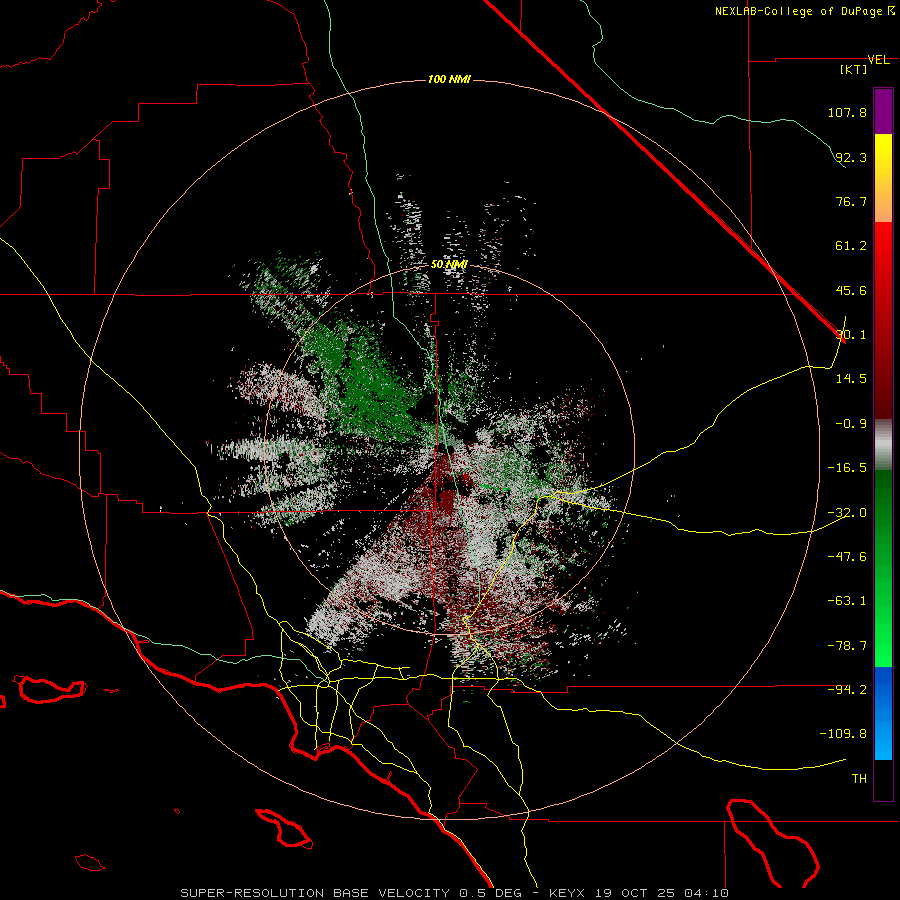Click the blue segment of the color bar
This screenshot has height=900, width=900.
[883, 713]
